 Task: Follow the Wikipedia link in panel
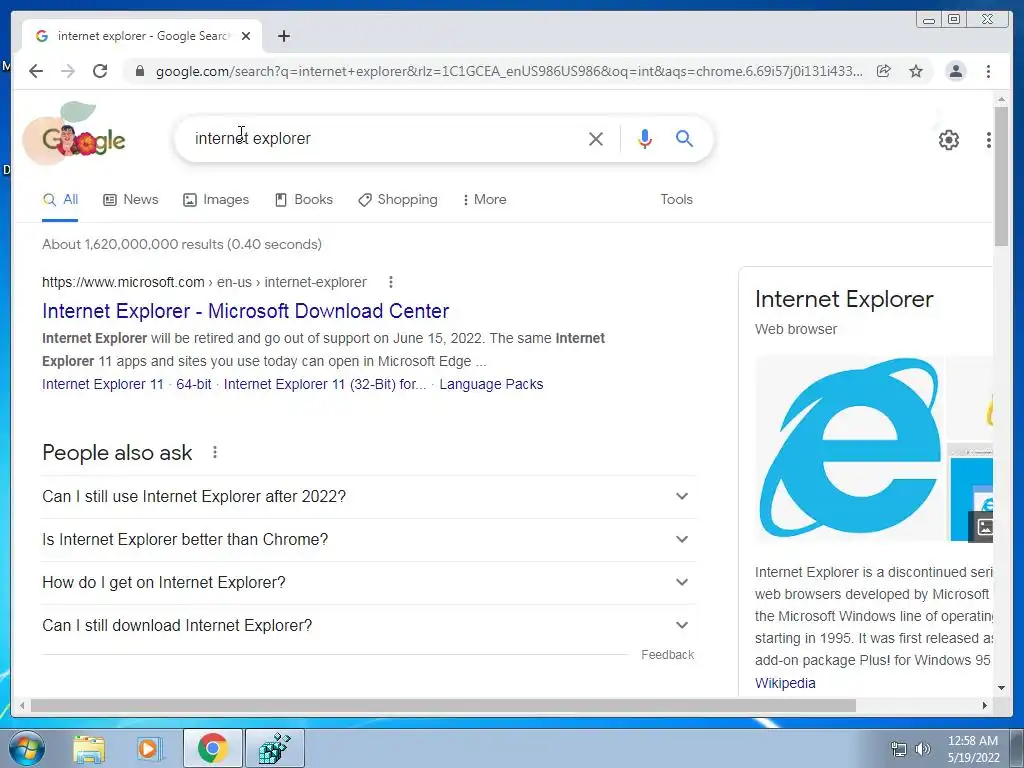785,683
